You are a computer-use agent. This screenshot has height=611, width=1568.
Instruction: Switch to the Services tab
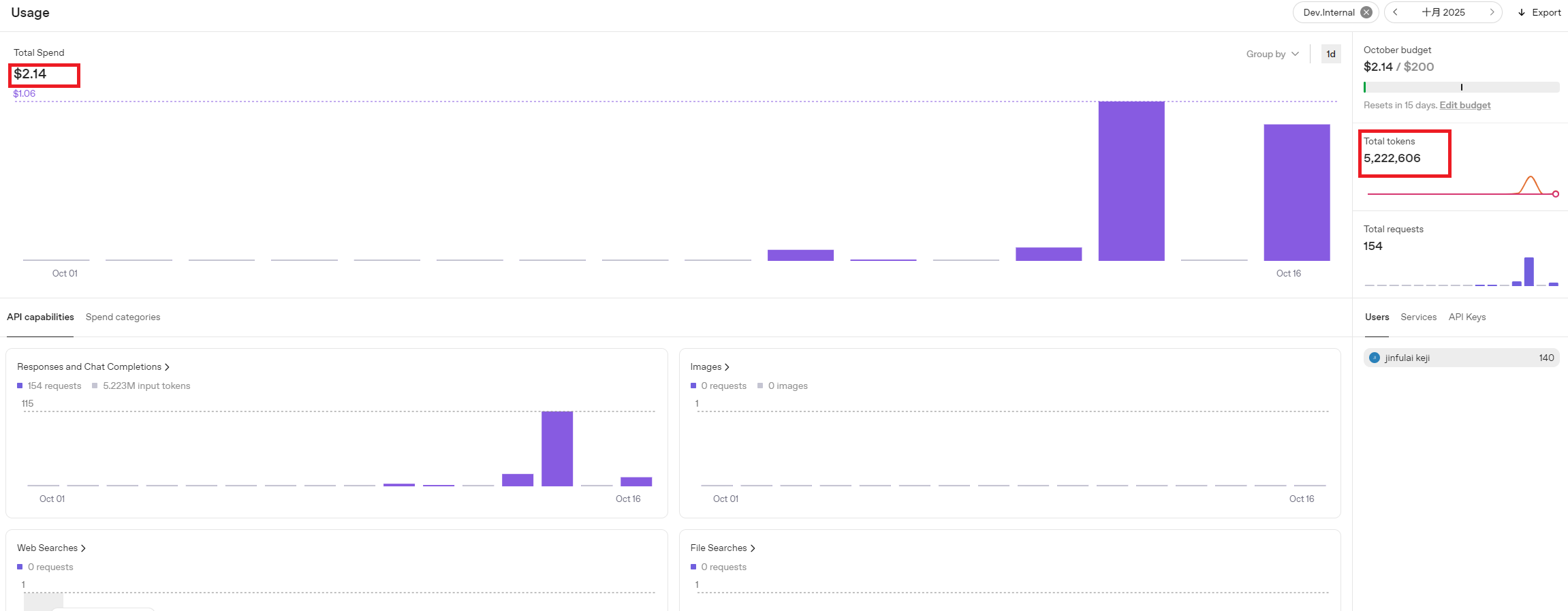[x=1418, y=317]
